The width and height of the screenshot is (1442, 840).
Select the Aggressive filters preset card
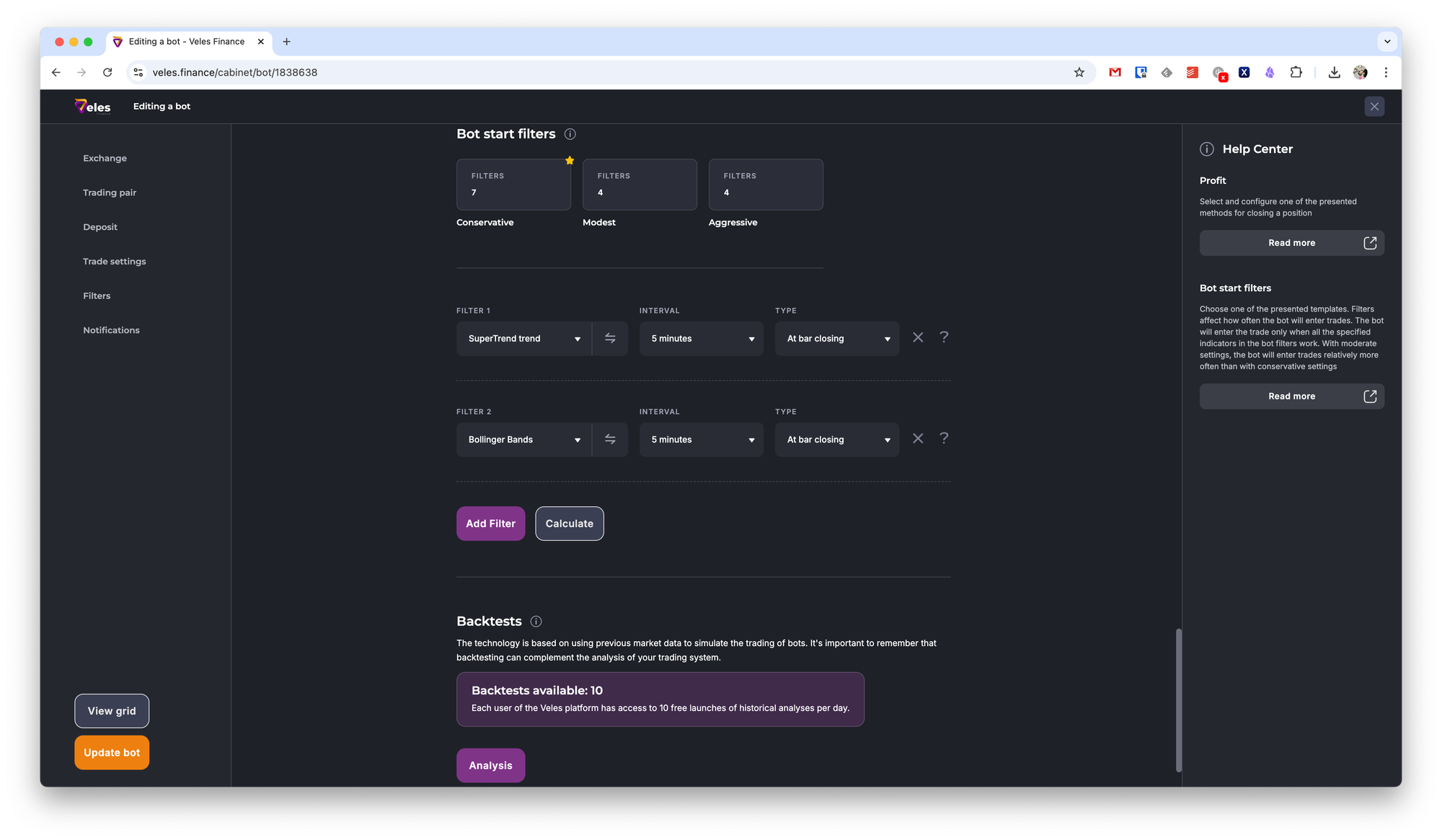(766, 185)
